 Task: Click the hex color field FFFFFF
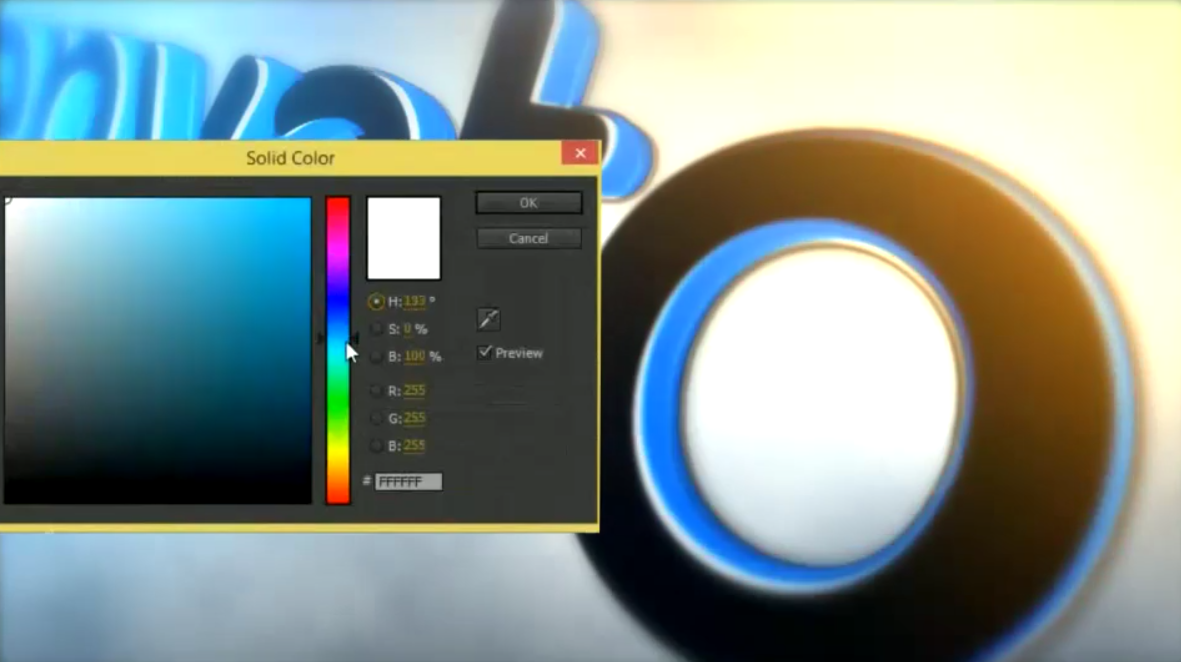pyautogui.click(x=408, y=481)
